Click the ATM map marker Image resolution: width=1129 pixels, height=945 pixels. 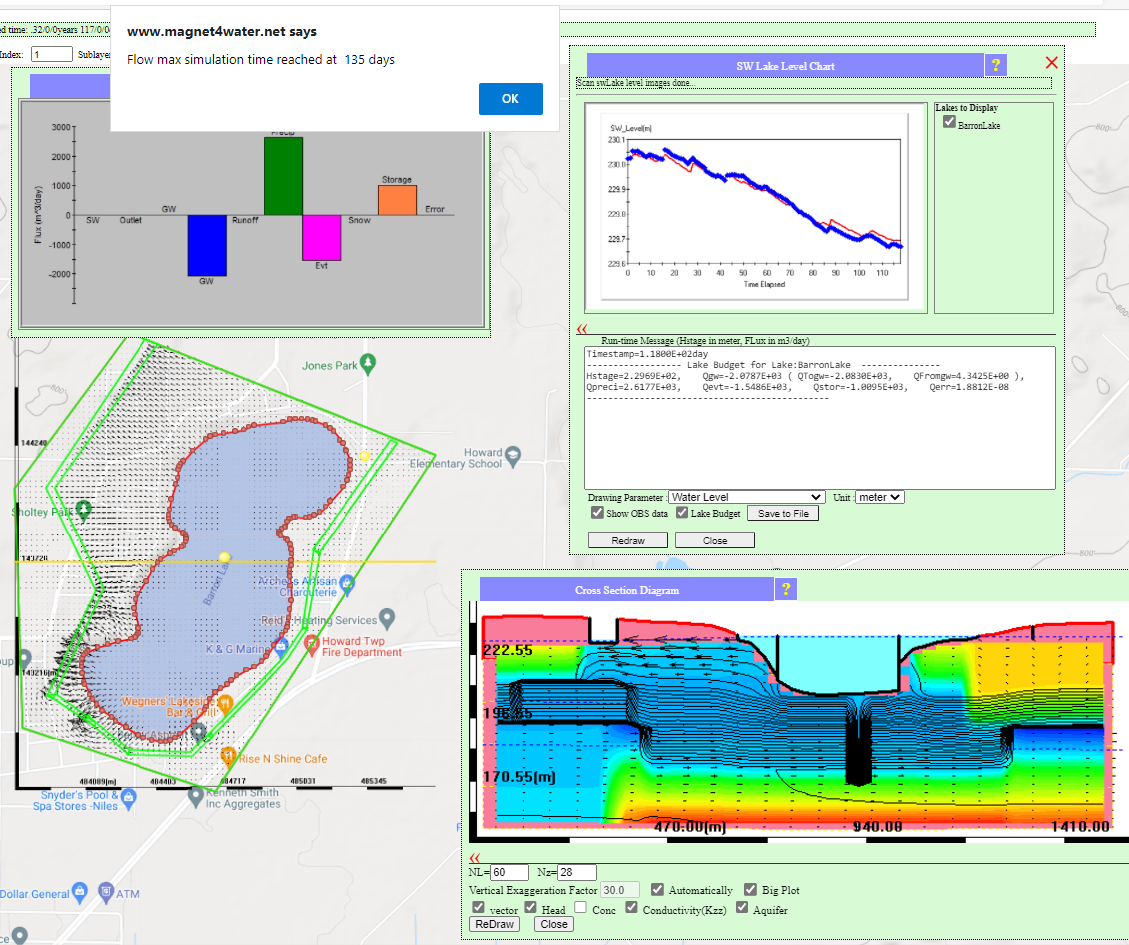click(x=106, y=892)
